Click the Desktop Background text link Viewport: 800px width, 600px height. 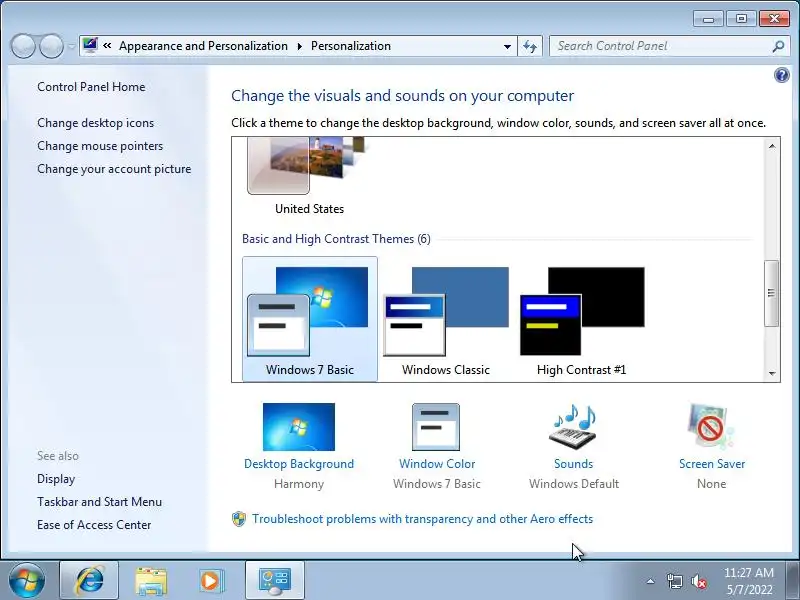point(299,464)
